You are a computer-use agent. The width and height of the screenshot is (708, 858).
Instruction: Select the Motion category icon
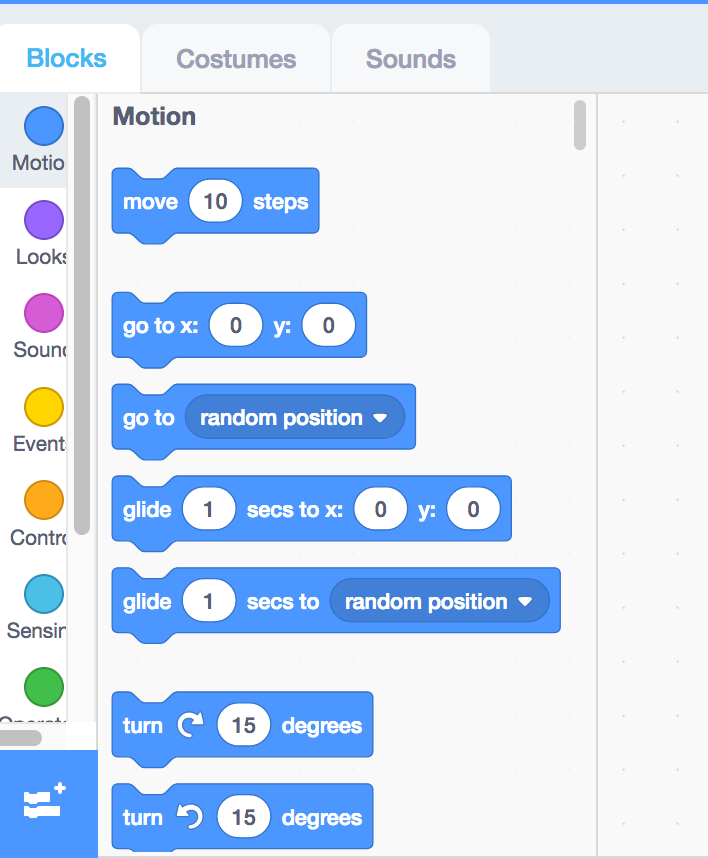(x=42, y=124)
